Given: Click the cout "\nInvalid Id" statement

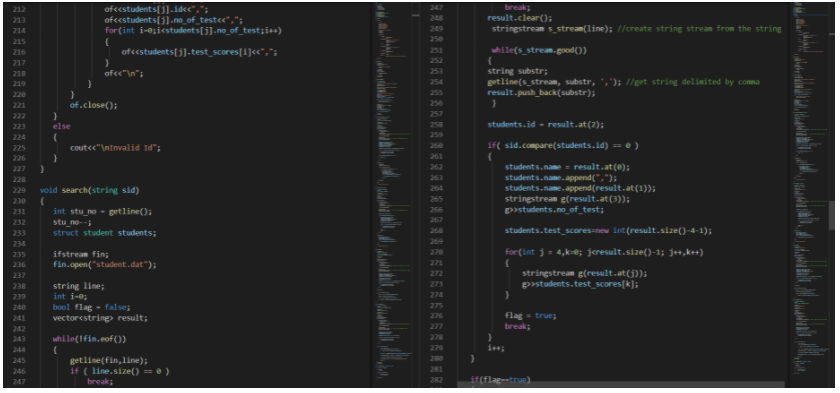Looking at the screenshot, I should (115, 147).
